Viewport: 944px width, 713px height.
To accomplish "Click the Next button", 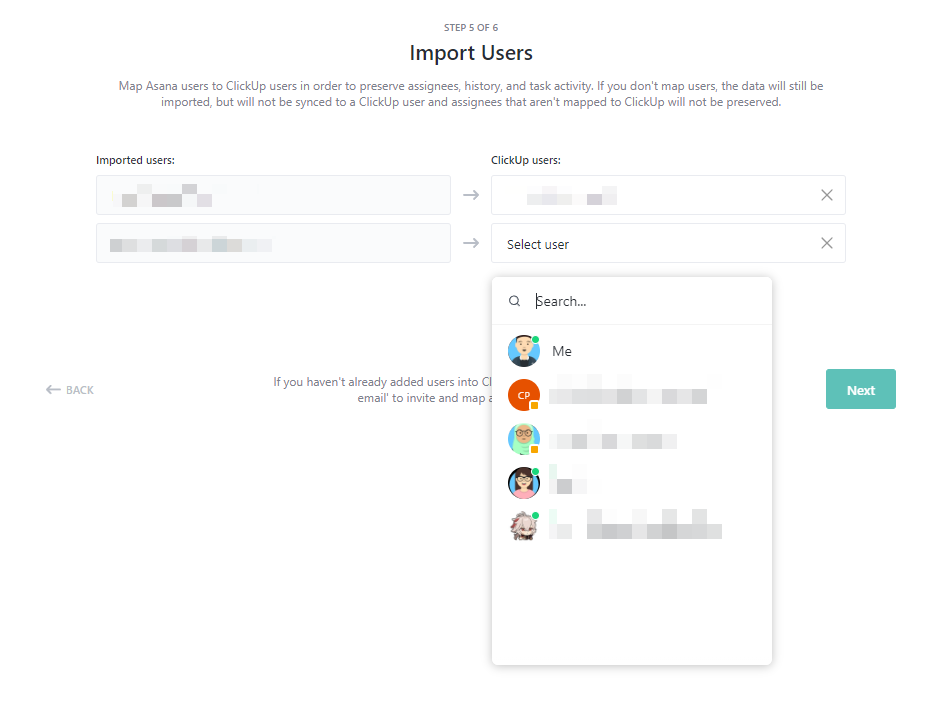I will coord(860,389).
